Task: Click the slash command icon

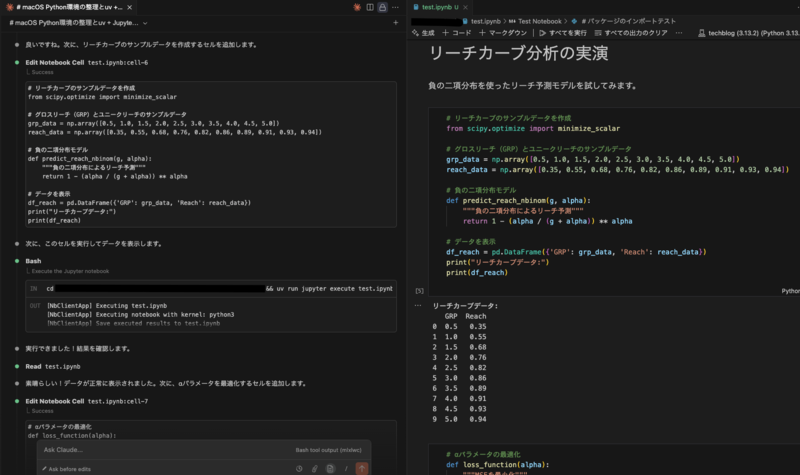Action: [346, 469]
